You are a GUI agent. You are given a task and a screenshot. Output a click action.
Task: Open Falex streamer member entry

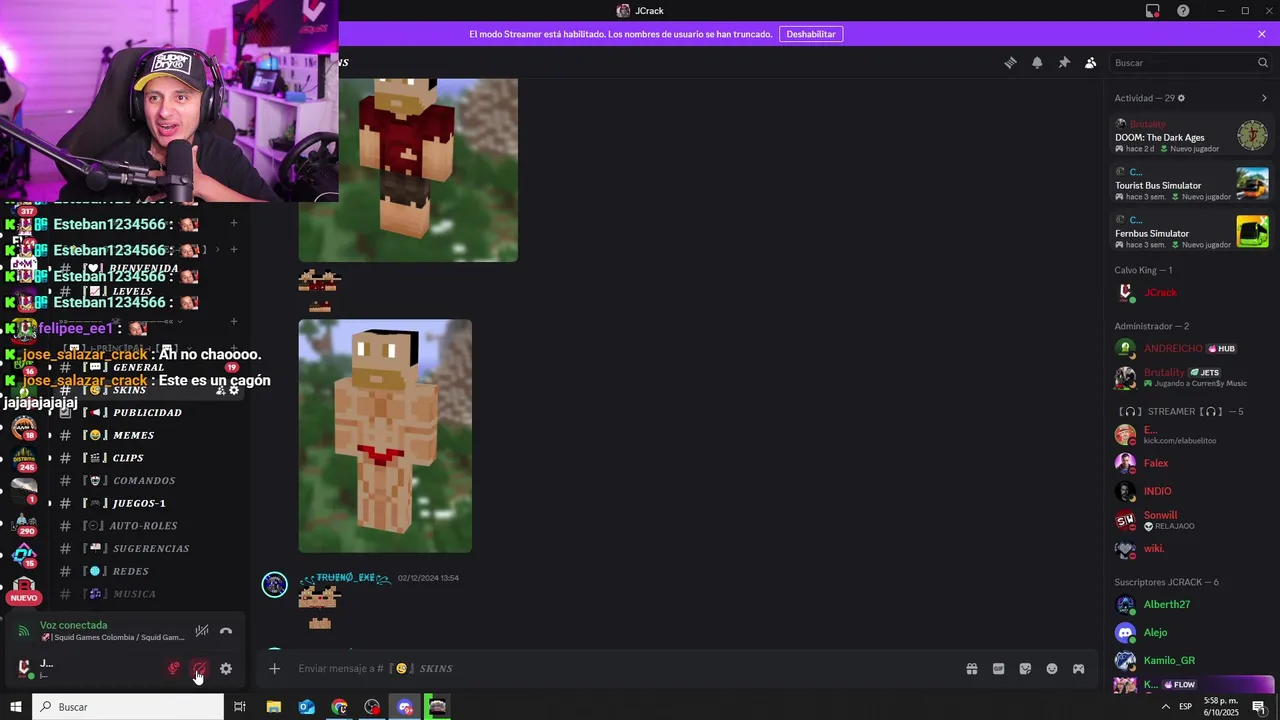click(x=1191, y=463)
